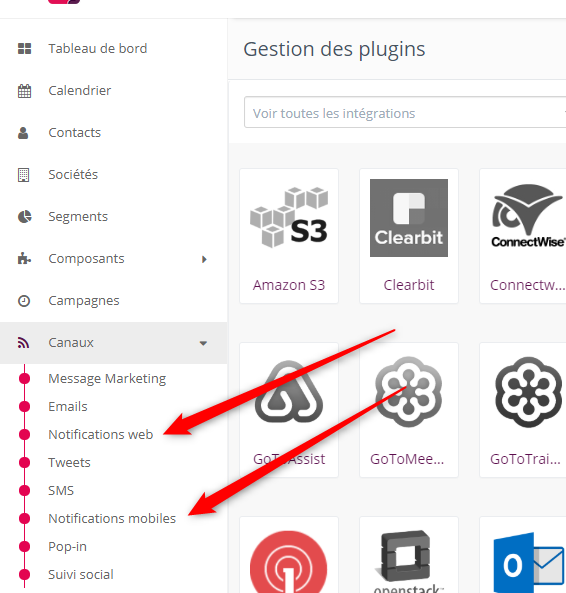Image resolution: width=566 pixels, height=593 pixels.
Task: Click the GoToTrai... plugin name
Action: tap(525, 459)
